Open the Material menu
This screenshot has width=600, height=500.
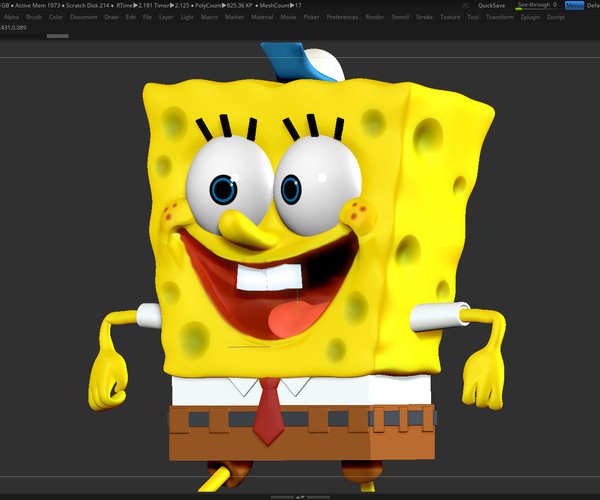(x=262, y=17)
